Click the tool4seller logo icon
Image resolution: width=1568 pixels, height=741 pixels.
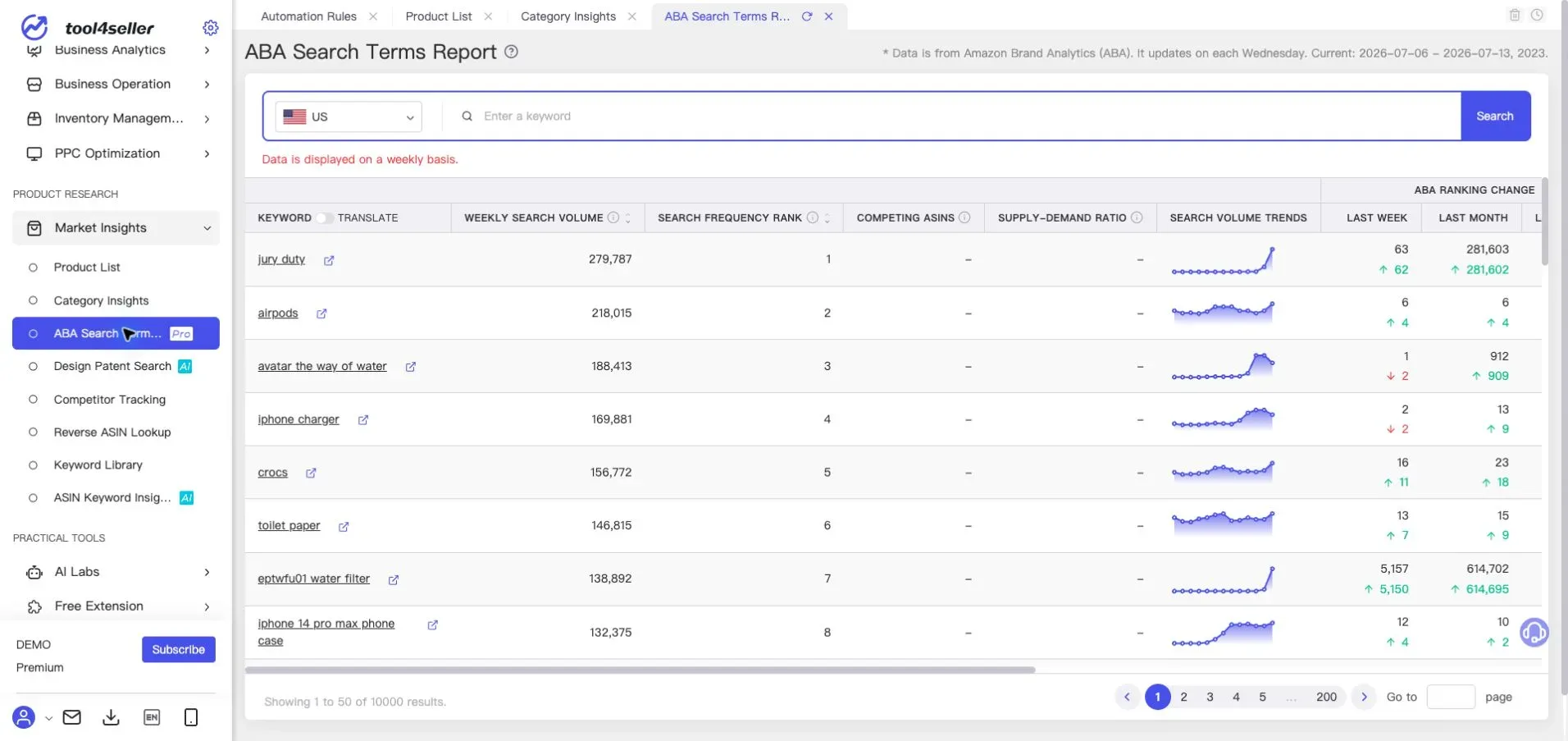(x=34, y=27)
